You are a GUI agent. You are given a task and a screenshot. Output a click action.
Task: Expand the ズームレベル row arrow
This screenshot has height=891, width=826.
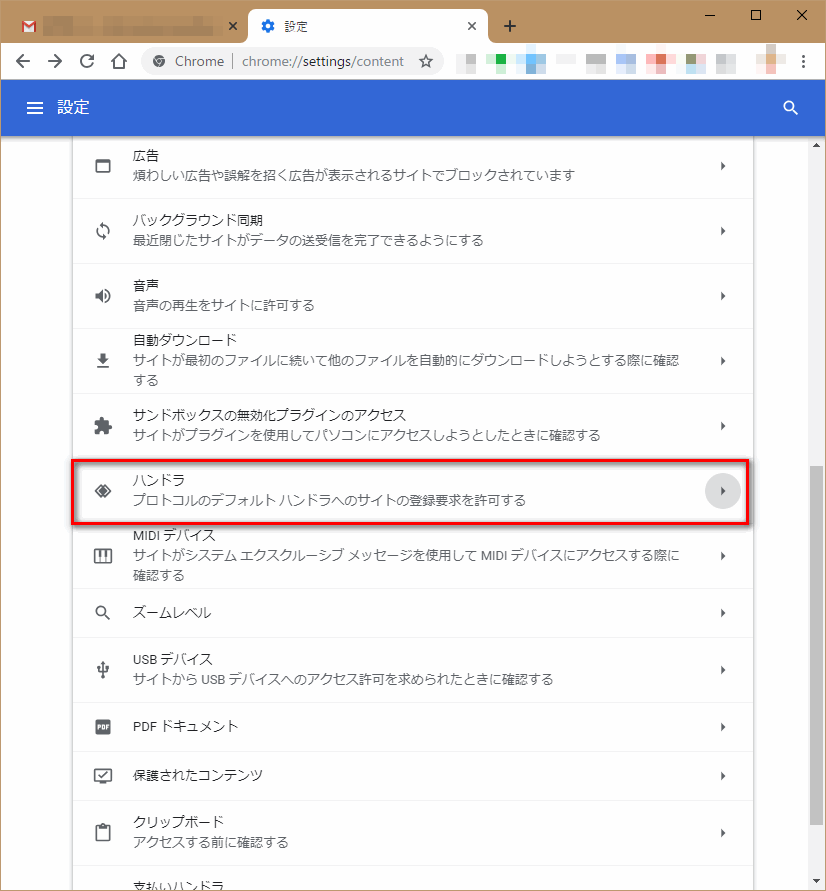tap(722, 613)
